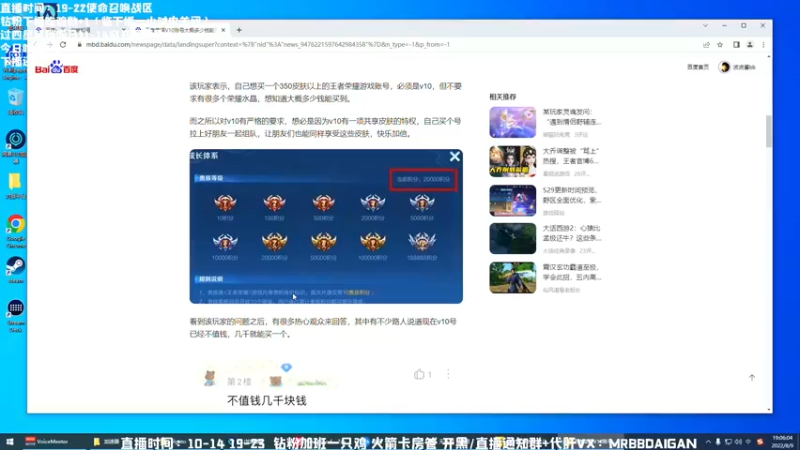Go back to previous page

point(36,44)
